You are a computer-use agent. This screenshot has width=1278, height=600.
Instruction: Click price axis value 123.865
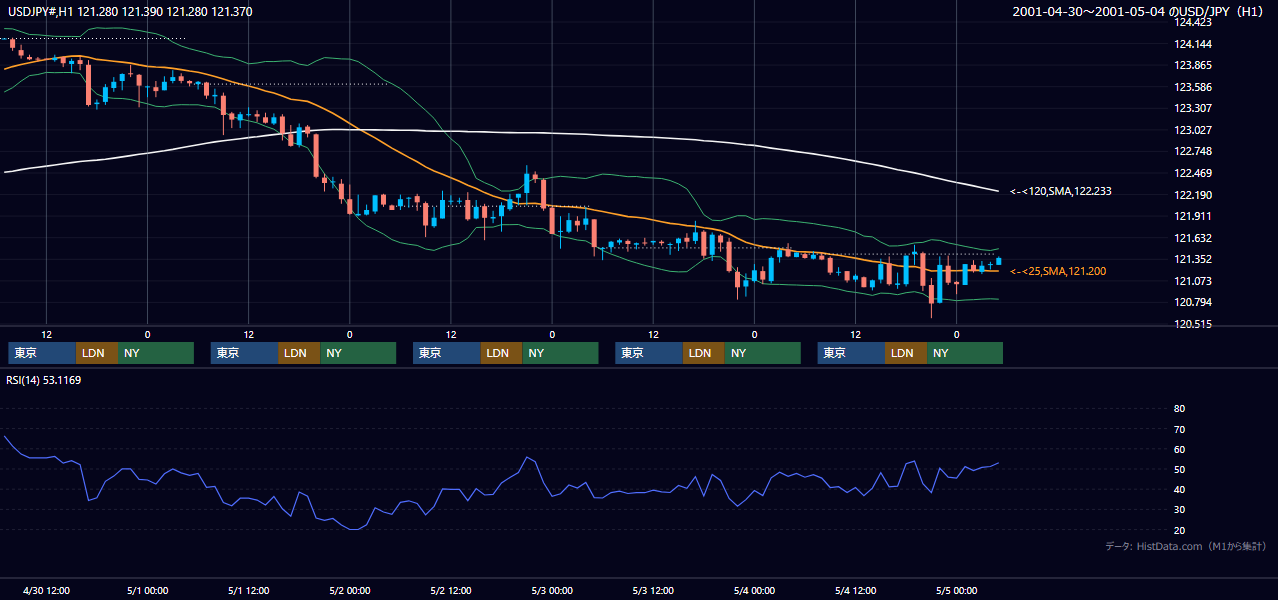[x=1193, y=65]
